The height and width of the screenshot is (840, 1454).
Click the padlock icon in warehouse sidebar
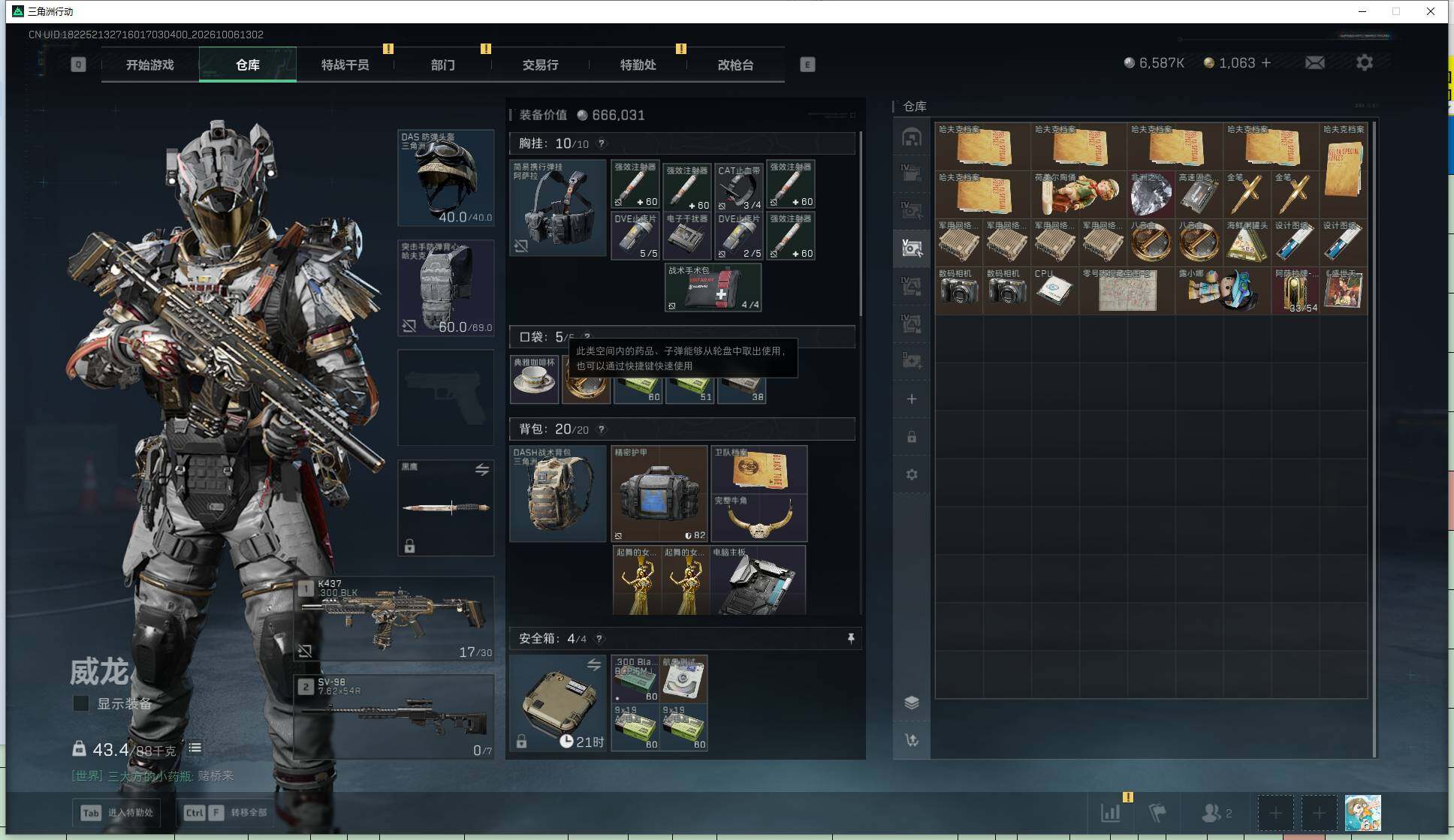coord(912,437)
